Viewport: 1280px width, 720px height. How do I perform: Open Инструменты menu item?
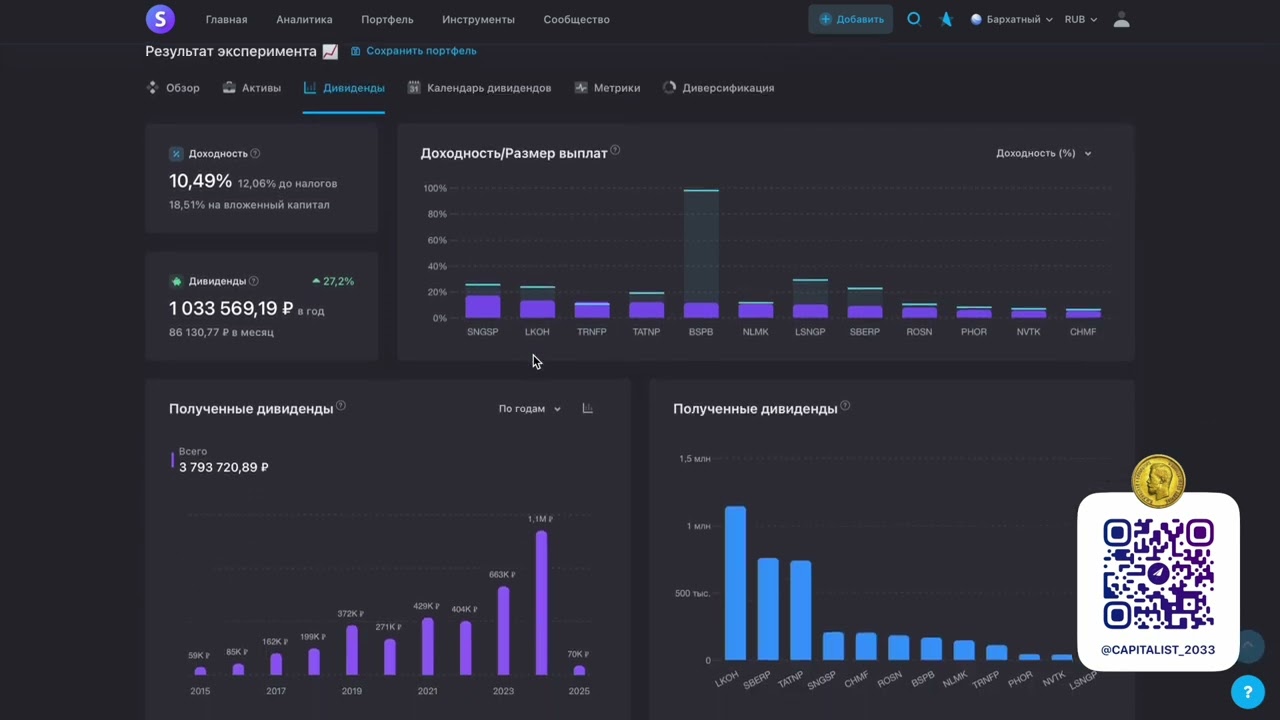point(478,19)
